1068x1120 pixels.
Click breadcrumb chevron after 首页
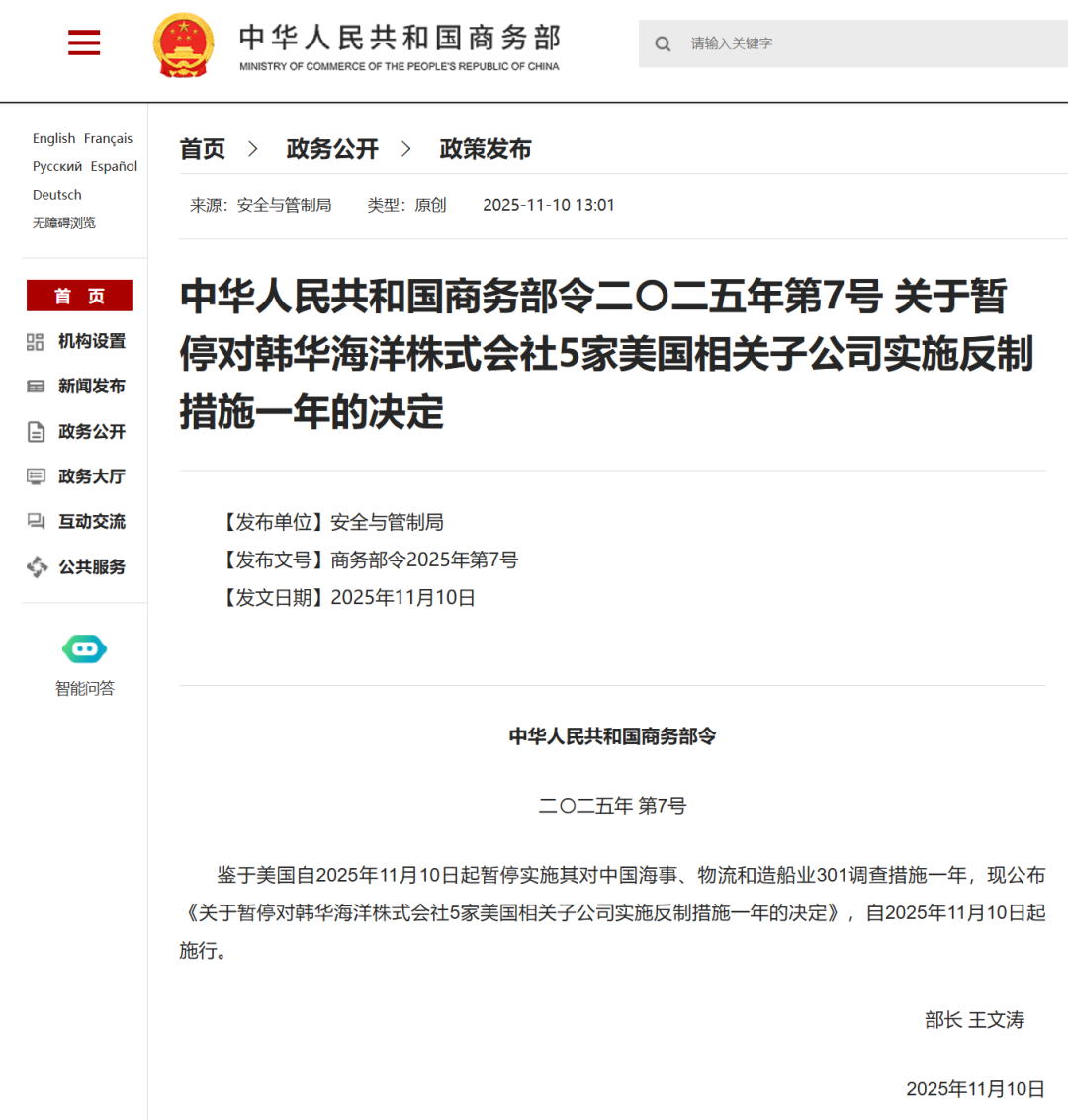[253, 149]
